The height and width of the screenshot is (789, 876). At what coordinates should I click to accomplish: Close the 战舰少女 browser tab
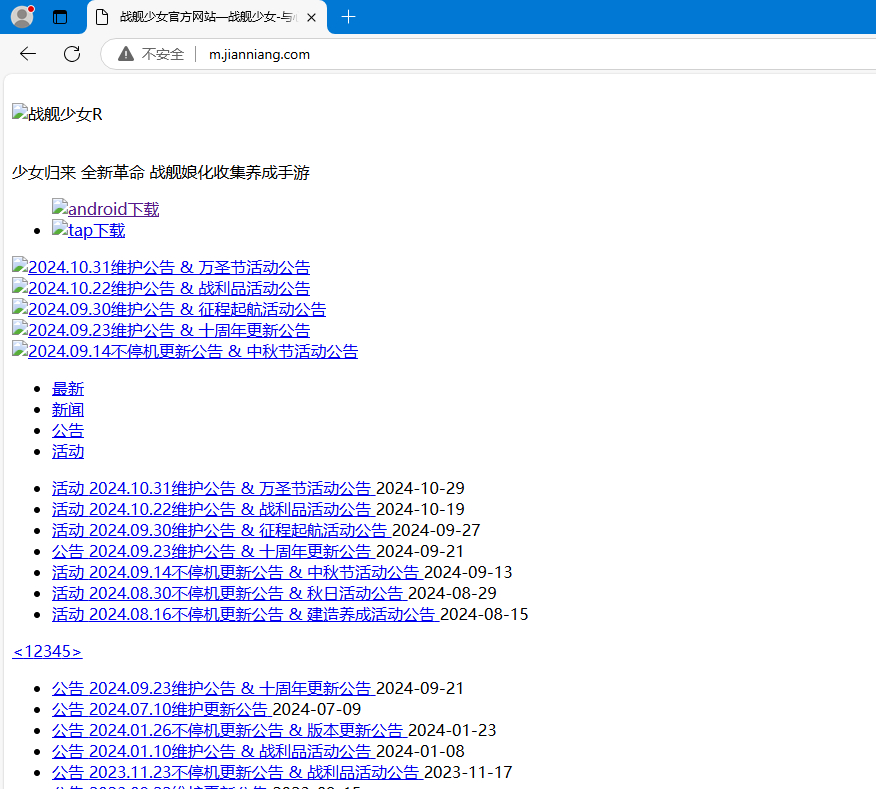pyautogui.click(x=312, y=17)
